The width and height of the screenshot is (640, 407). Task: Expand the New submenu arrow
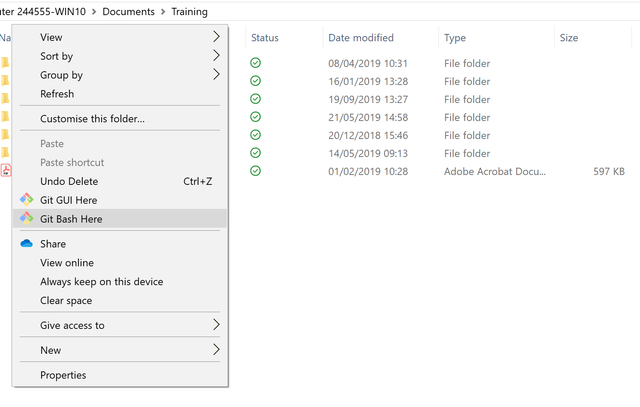tap(216, 350)
